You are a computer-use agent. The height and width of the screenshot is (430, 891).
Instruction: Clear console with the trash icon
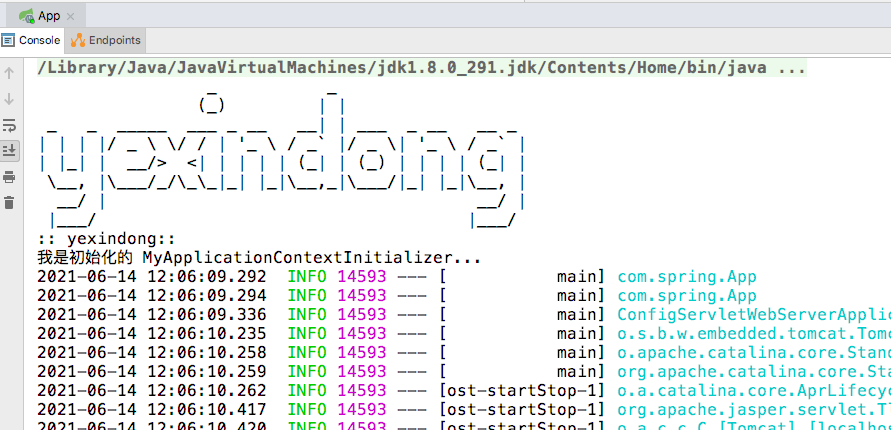coord(9,202)
